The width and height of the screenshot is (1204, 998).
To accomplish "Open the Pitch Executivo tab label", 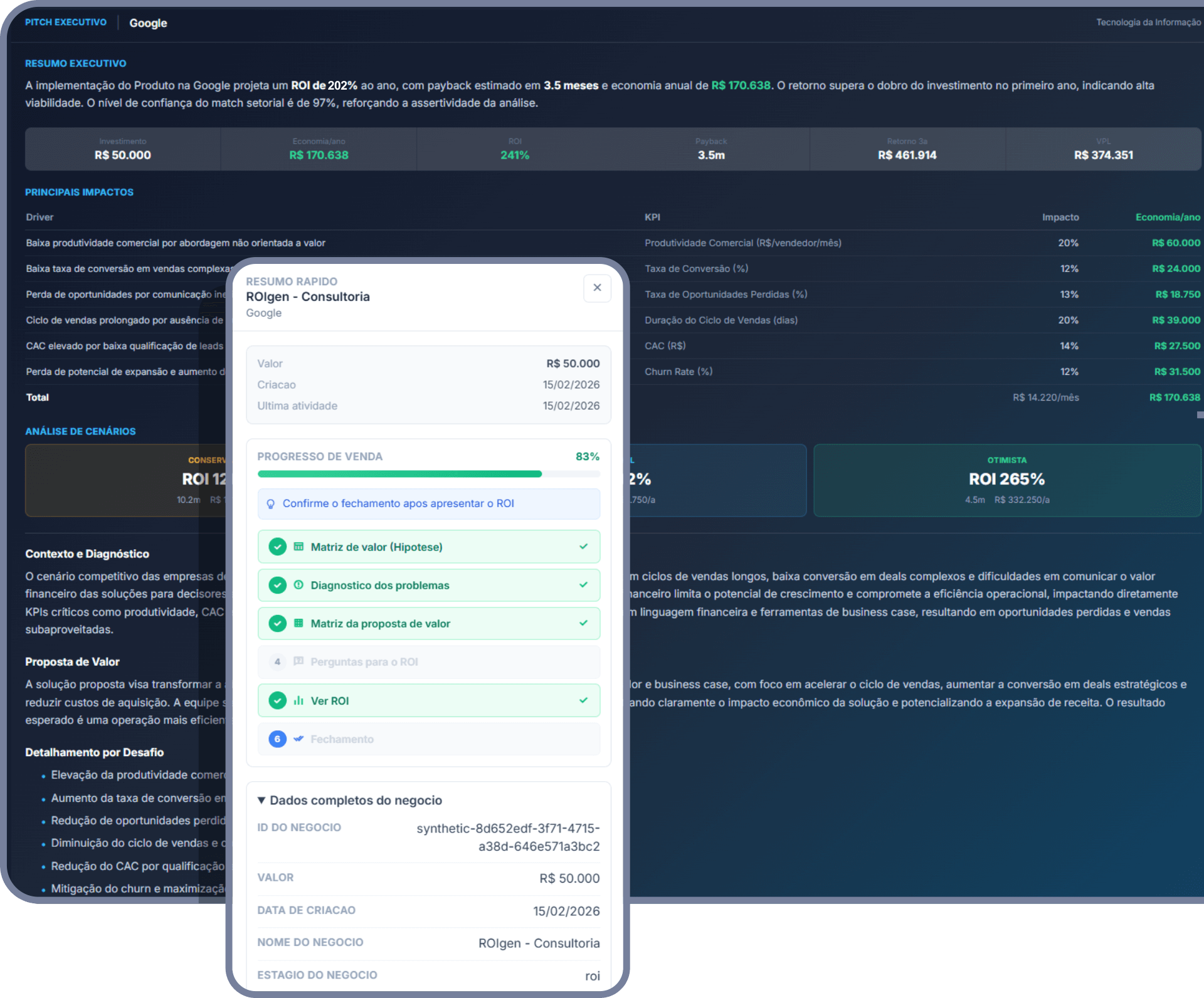I will [x=66, y=23].
